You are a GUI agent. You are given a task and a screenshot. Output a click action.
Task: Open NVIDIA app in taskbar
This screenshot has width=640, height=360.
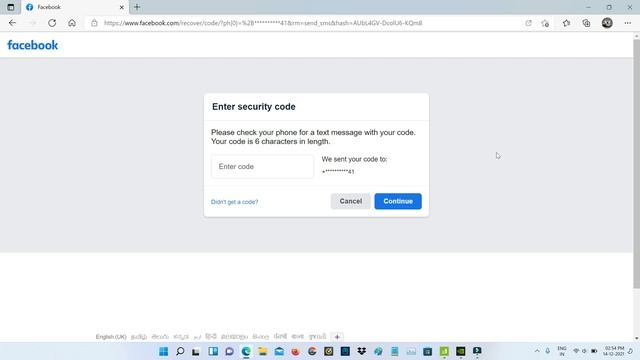pos(461,351)
